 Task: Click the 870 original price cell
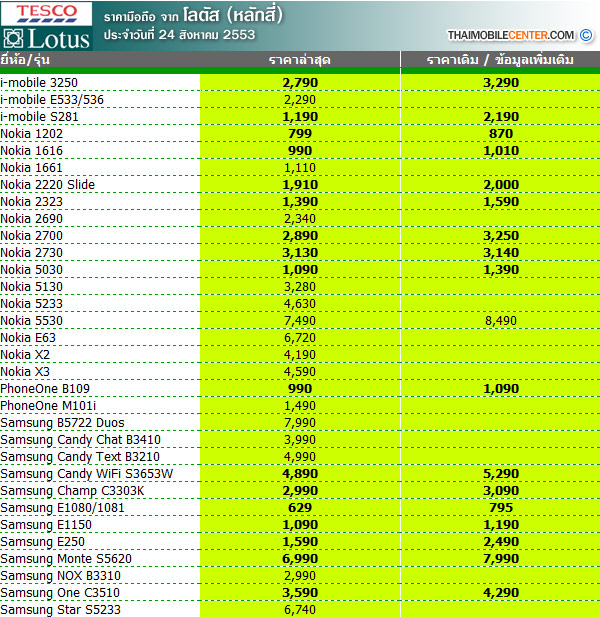pyautogui.click(x=501, y=134)
